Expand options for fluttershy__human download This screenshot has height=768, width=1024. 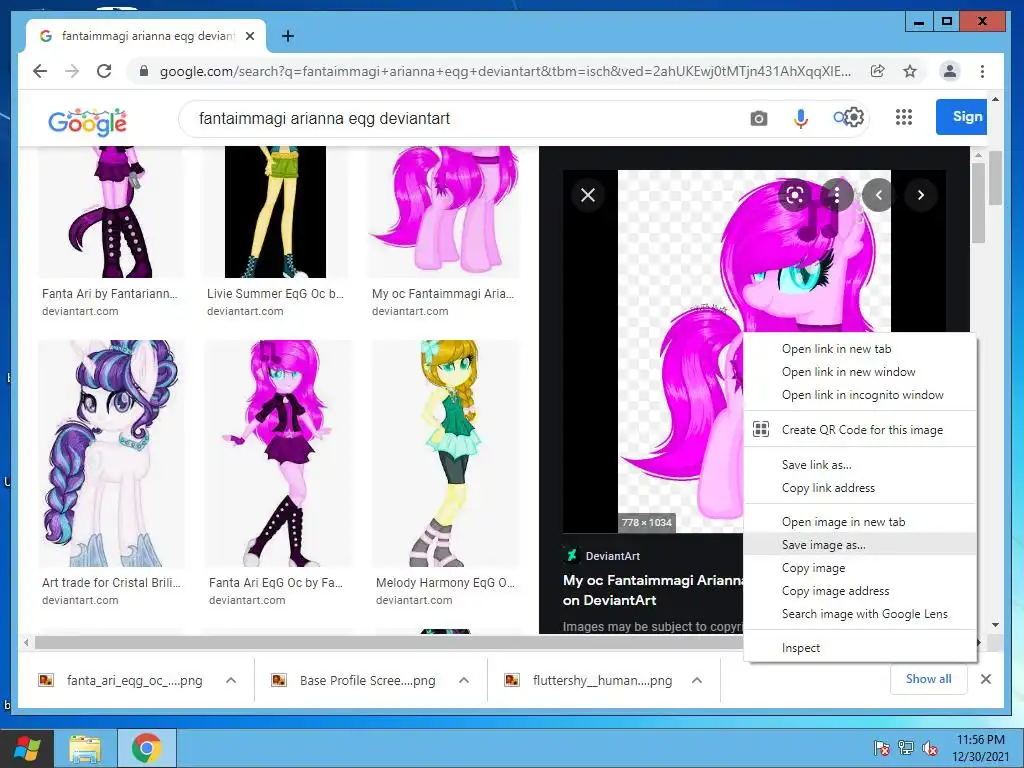pos(697,680)
